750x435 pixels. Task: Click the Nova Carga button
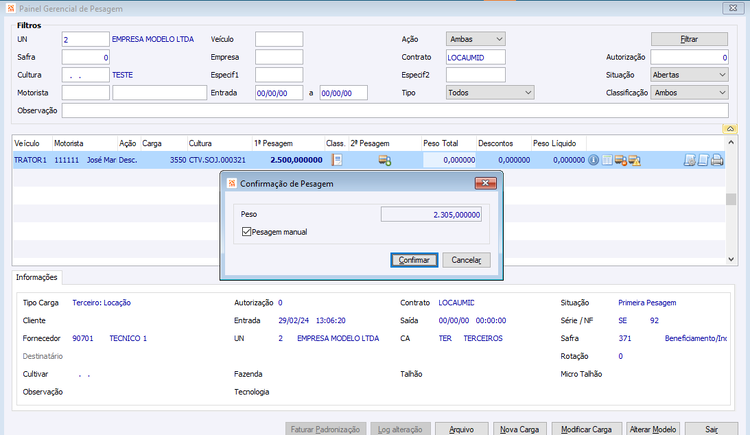[519, 429]
